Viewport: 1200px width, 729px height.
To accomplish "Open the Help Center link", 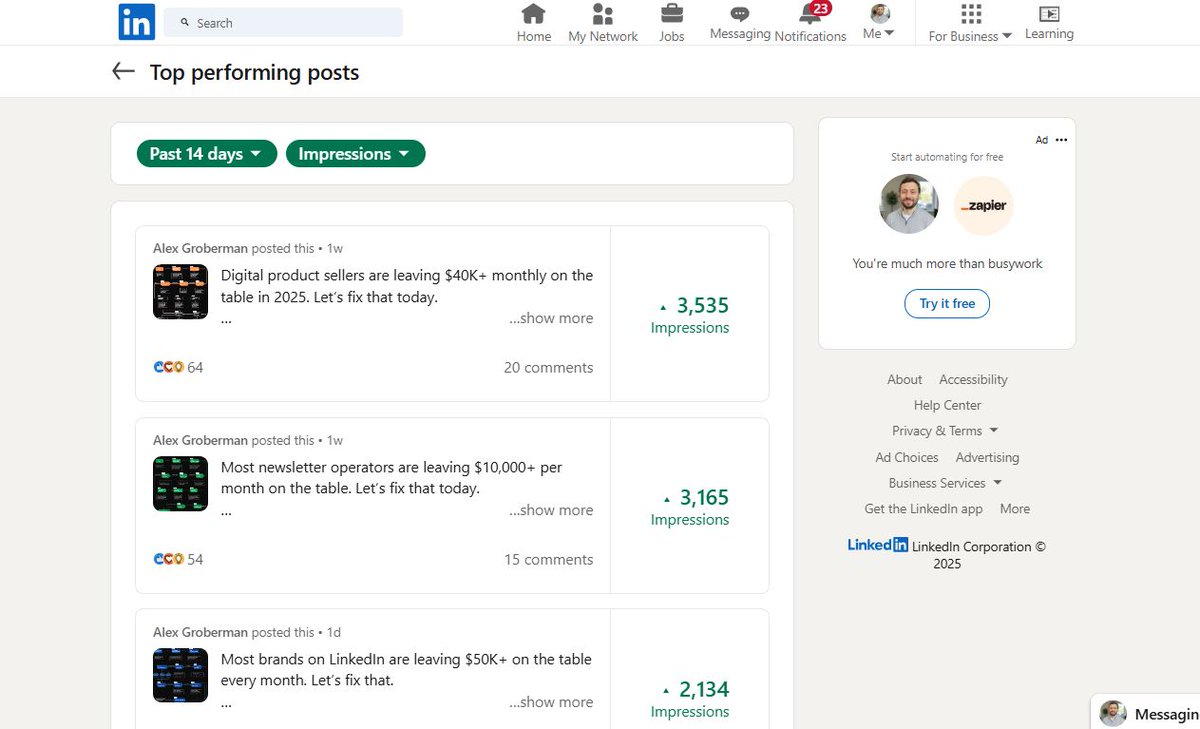I will click(x=947, y=406).
